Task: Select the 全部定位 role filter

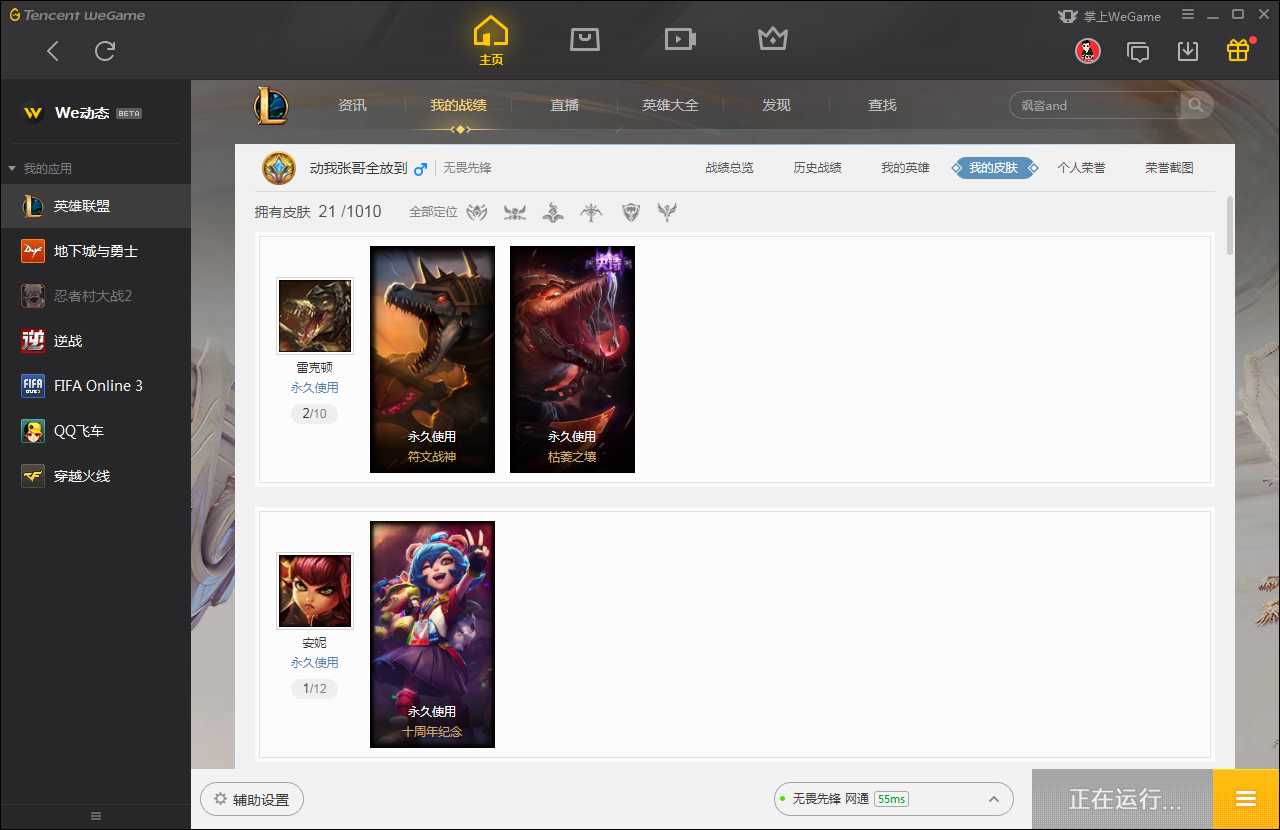Action: click(433, 212)
